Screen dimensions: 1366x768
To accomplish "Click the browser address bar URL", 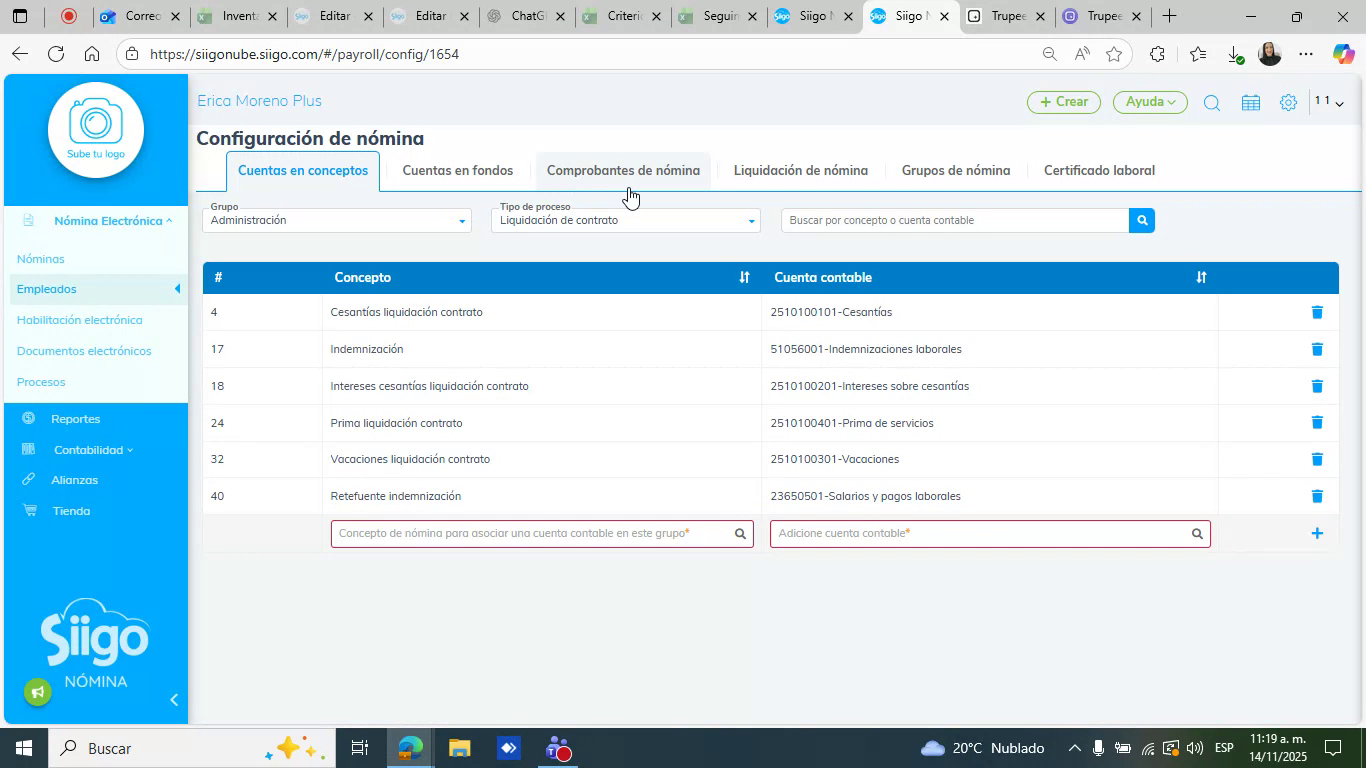I will click(x=304, y=54).
